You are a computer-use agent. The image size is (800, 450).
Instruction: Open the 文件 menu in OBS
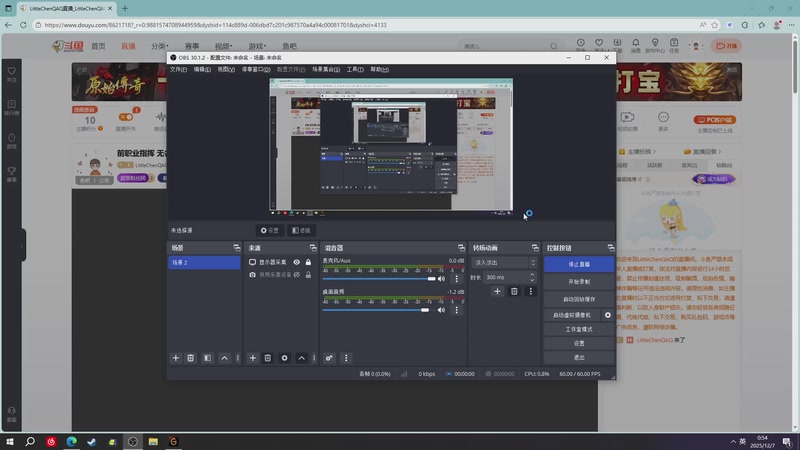tap(178, 70)
